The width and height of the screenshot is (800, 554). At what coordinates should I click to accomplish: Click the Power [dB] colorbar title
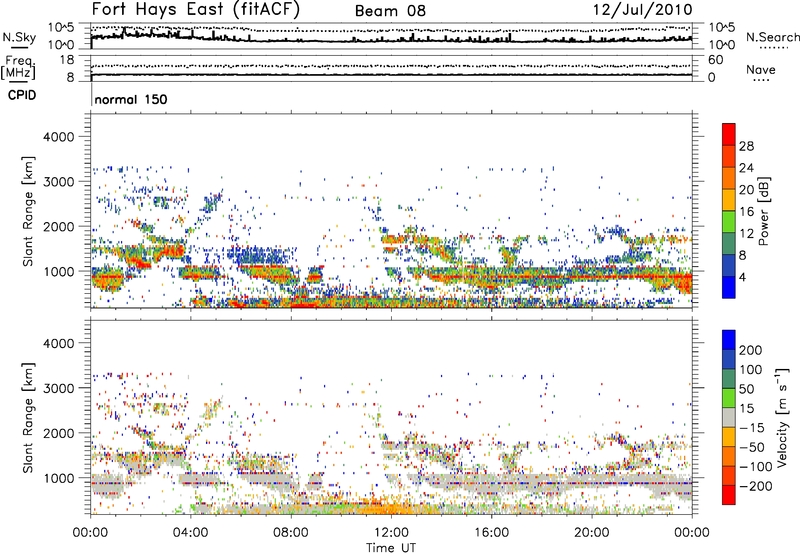click(764, 211)
